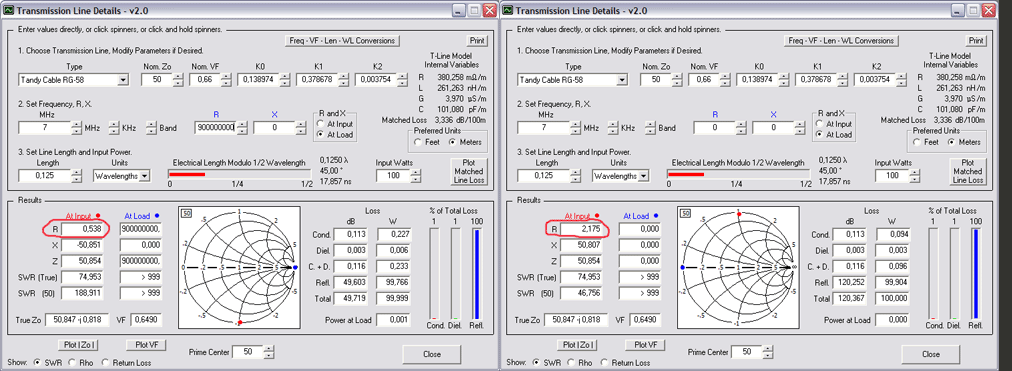Adjust R value spinner in right window

coord(740,128)
